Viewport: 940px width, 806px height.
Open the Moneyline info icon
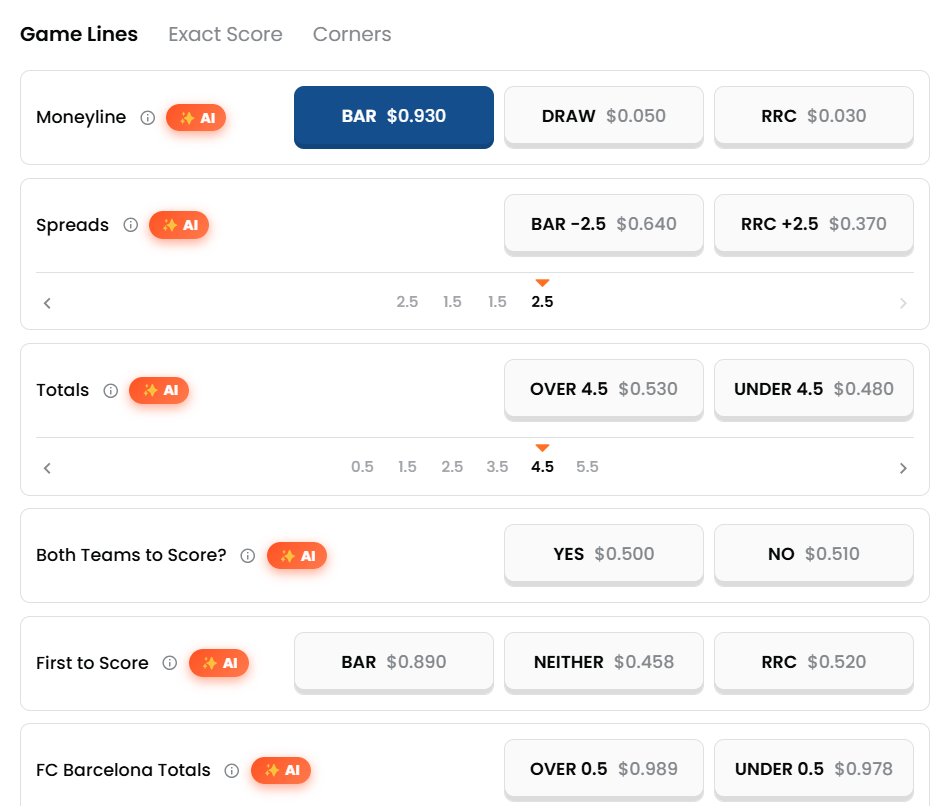tap(147, 118)
